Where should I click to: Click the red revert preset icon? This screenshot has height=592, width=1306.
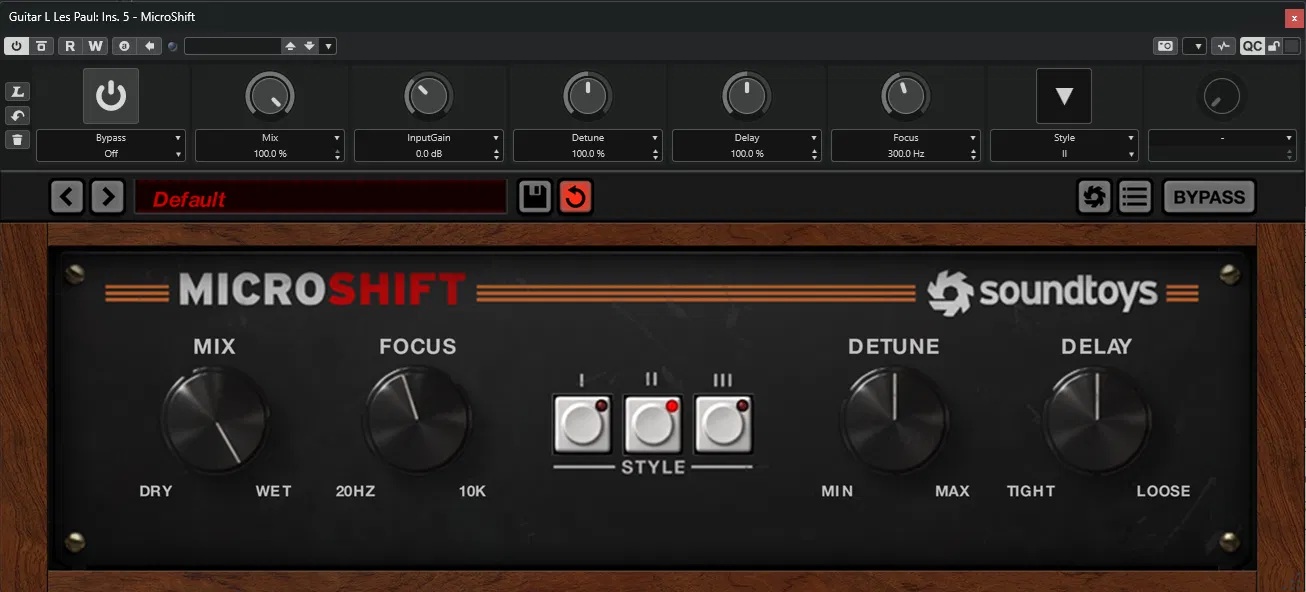pos(575,197)
